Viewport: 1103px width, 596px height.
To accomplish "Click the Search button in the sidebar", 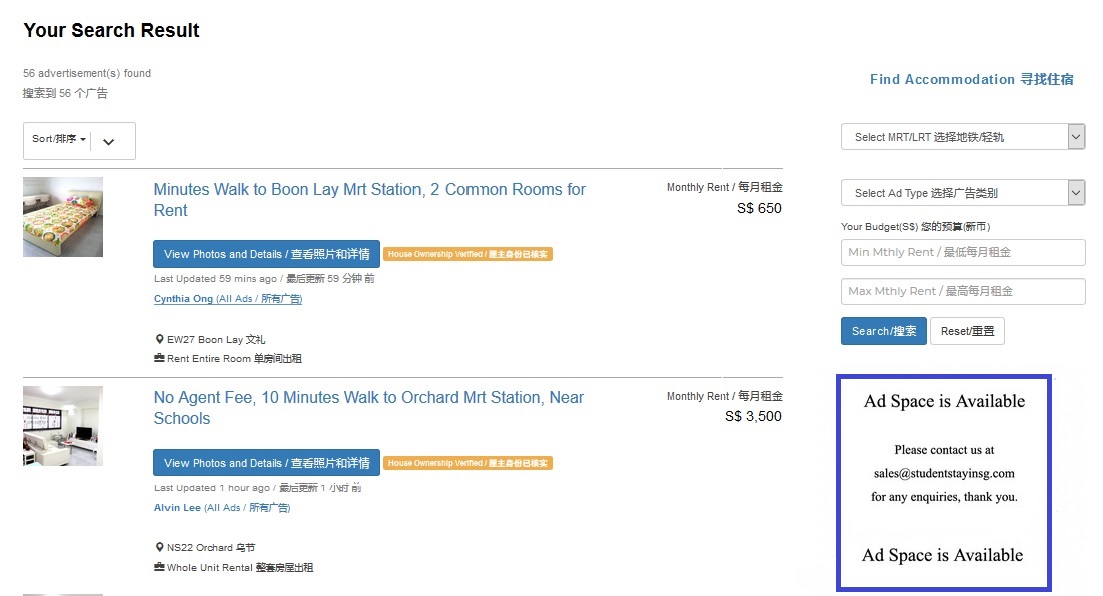I will point(884,331).
